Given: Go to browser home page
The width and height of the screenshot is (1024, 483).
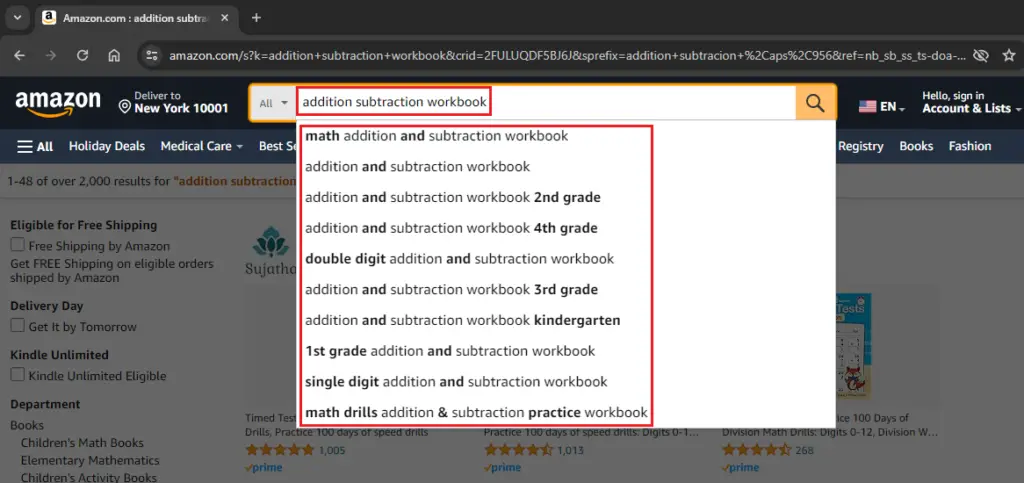Looking at the screenshot, I should click(114, 55).
